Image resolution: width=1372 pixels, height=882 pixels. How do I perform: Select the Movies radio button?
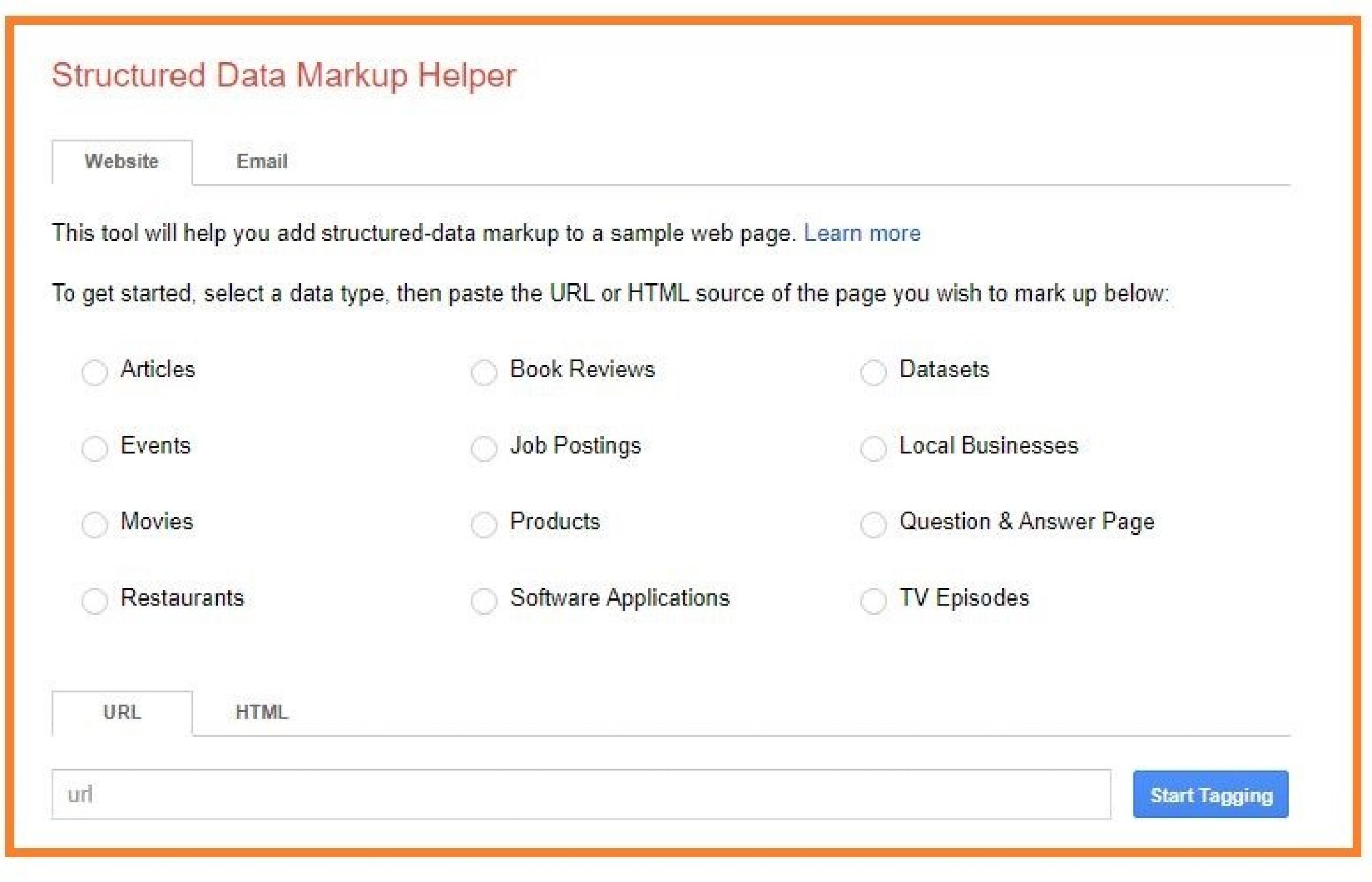tap(96, 525)
